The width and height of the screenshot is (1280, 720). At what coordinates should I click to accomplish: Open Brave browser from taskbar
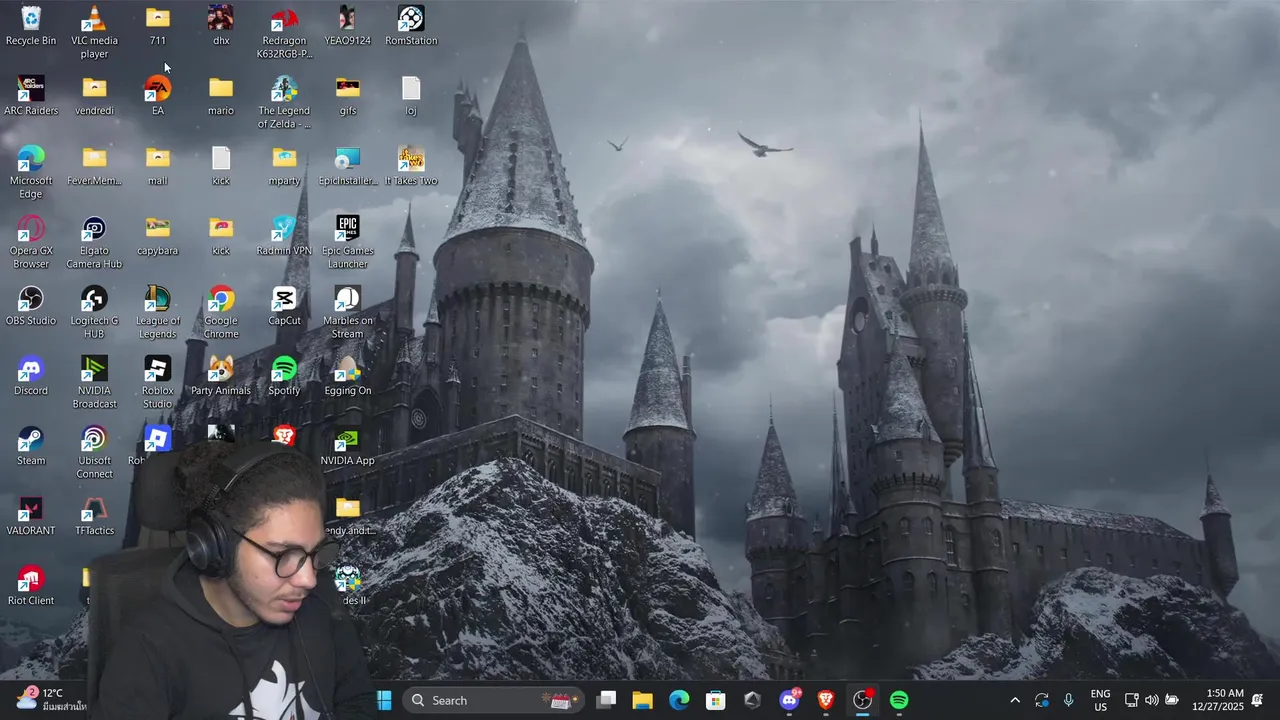coord(826,700)
